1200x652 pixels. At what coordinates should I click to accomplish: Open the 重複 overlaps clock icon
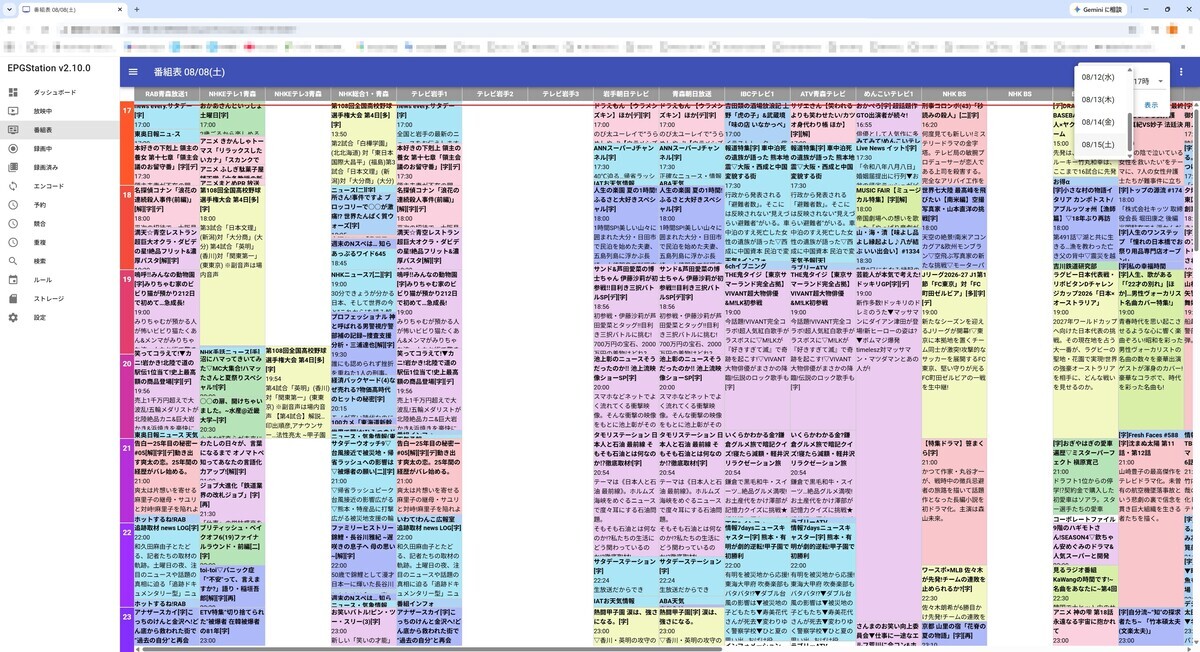tap(14, 242)
